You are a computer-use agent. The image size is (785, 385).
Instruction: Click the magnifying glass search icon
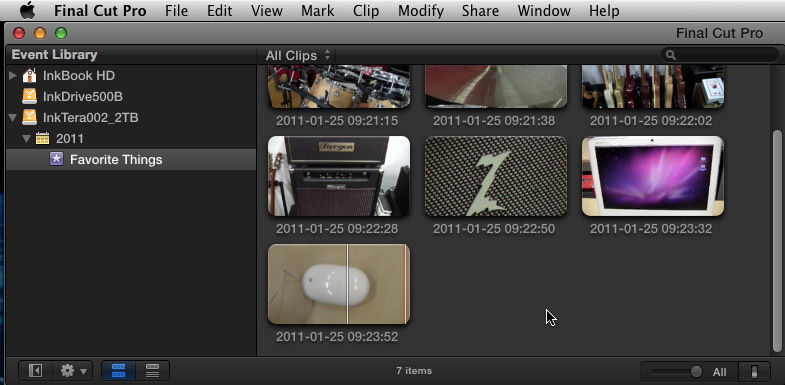tap(671, 55)
